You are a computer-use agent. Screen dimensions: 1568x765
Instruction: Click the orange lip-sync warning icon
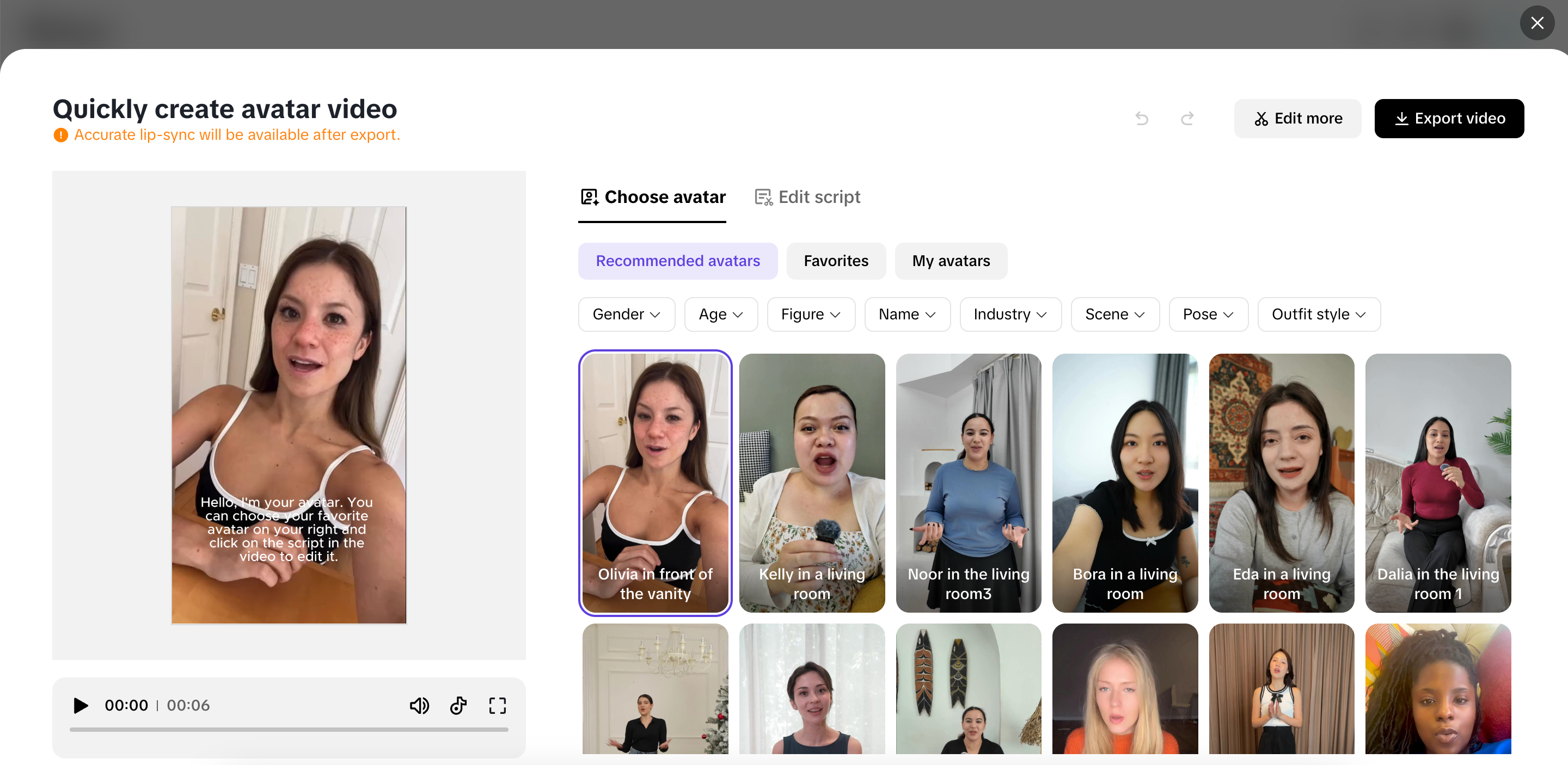tap(60, 135)
